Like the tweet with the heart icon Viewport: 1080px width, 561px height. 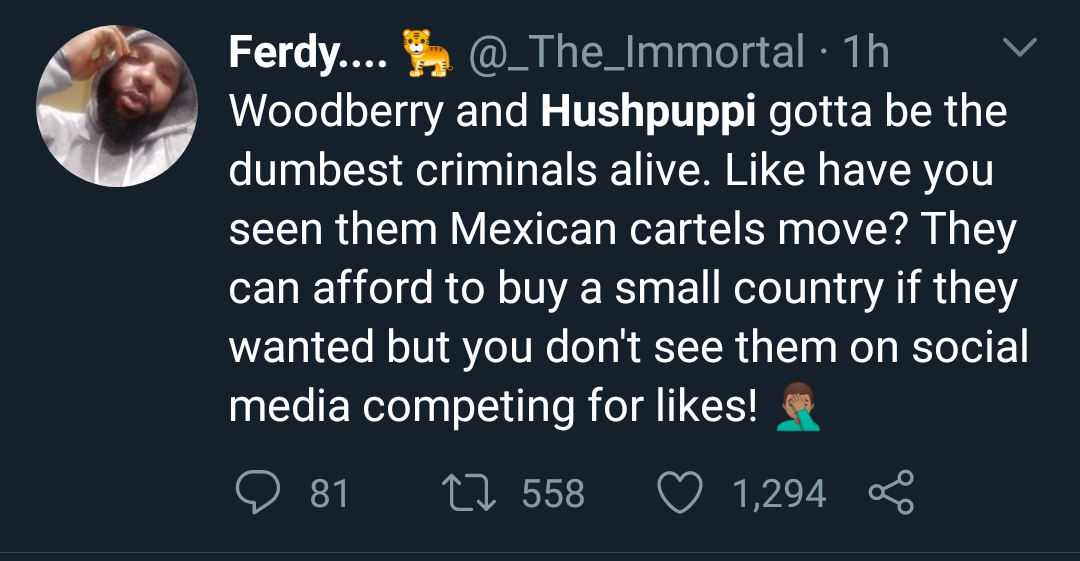tap(681, 493)
